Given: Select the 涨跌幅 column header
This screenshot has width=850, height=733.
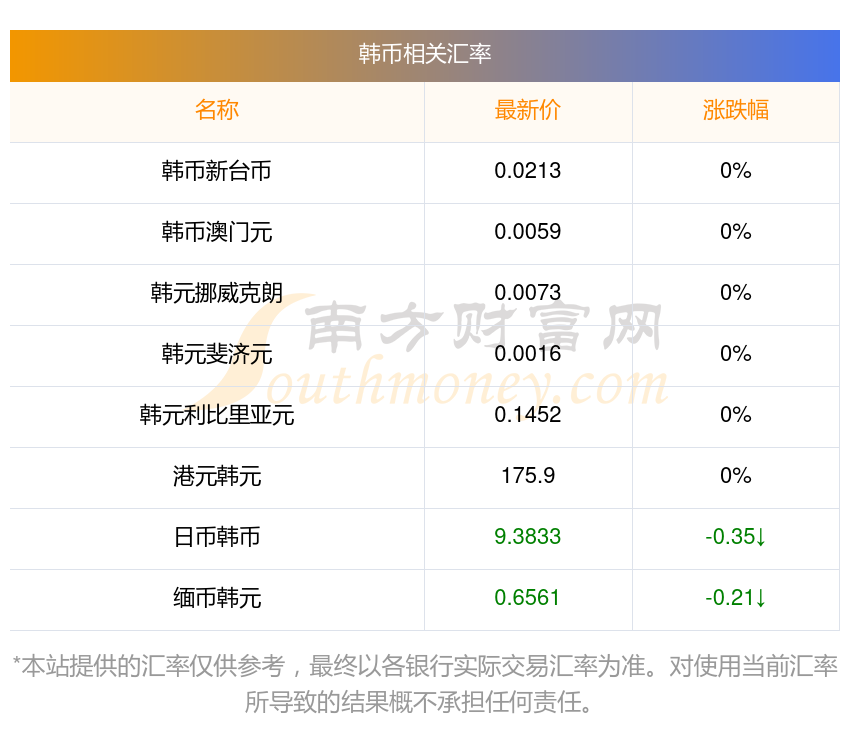Looking at the screenshot, I should (736, 110).
